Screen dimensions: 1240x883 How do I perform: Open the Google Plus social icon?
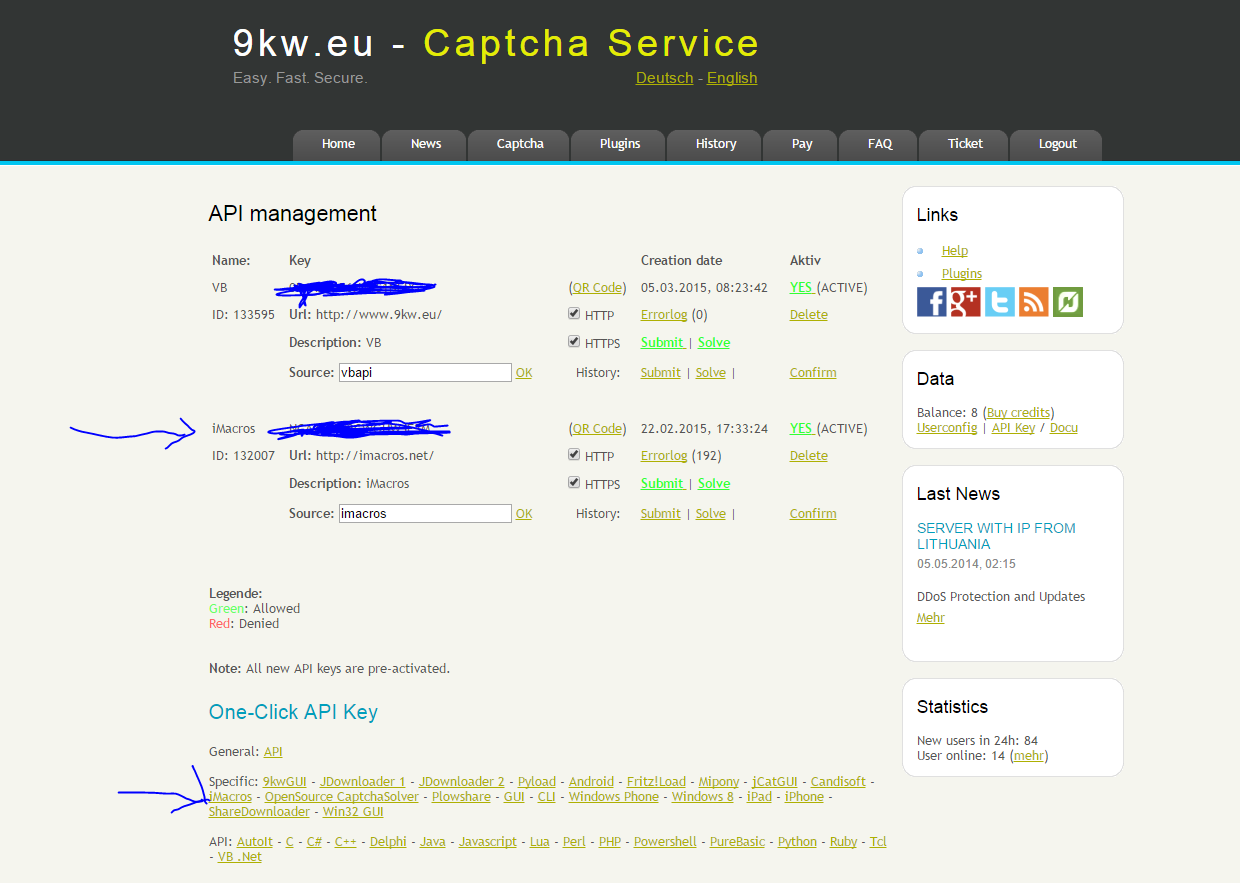(965, 302)
